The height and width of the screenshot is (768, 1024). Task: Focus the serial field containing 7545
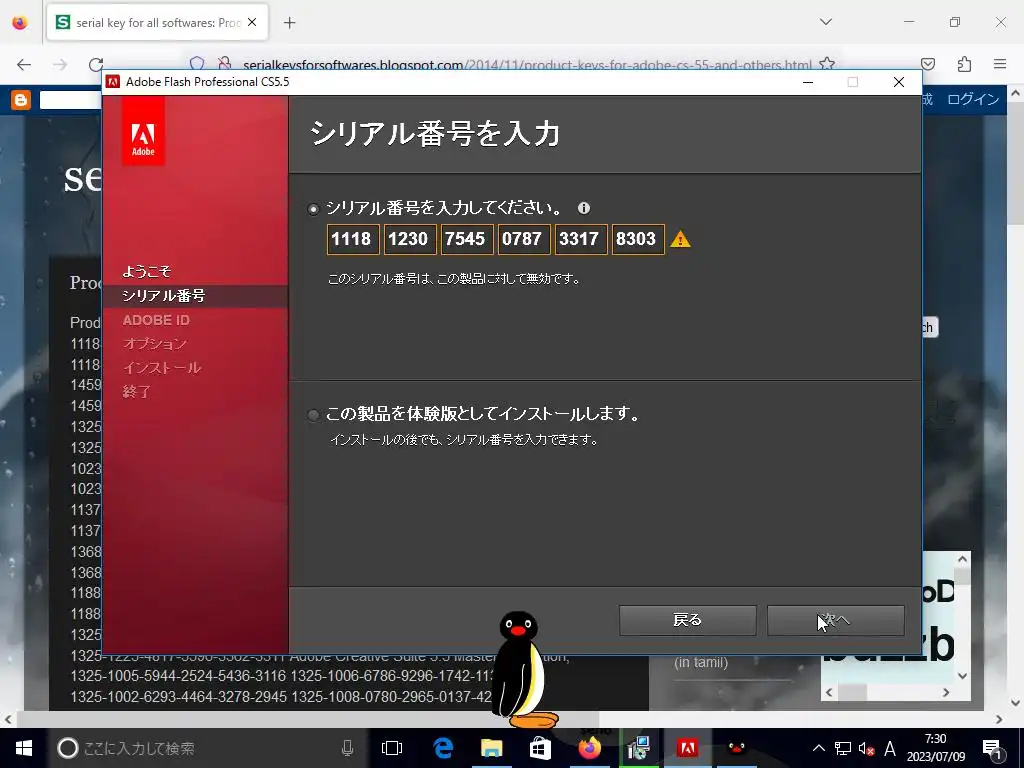tap(467, 239)
